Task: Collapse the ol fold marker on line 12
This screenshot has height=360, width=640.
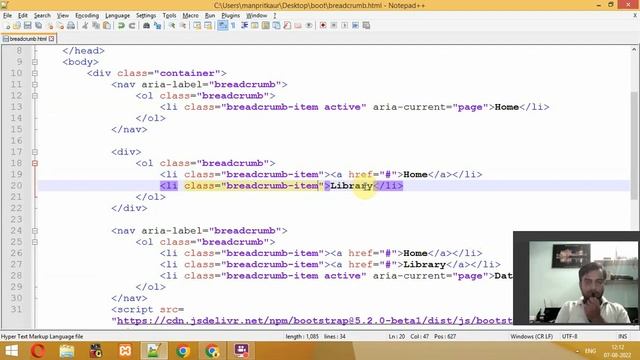Action: (x=35, y=96)
